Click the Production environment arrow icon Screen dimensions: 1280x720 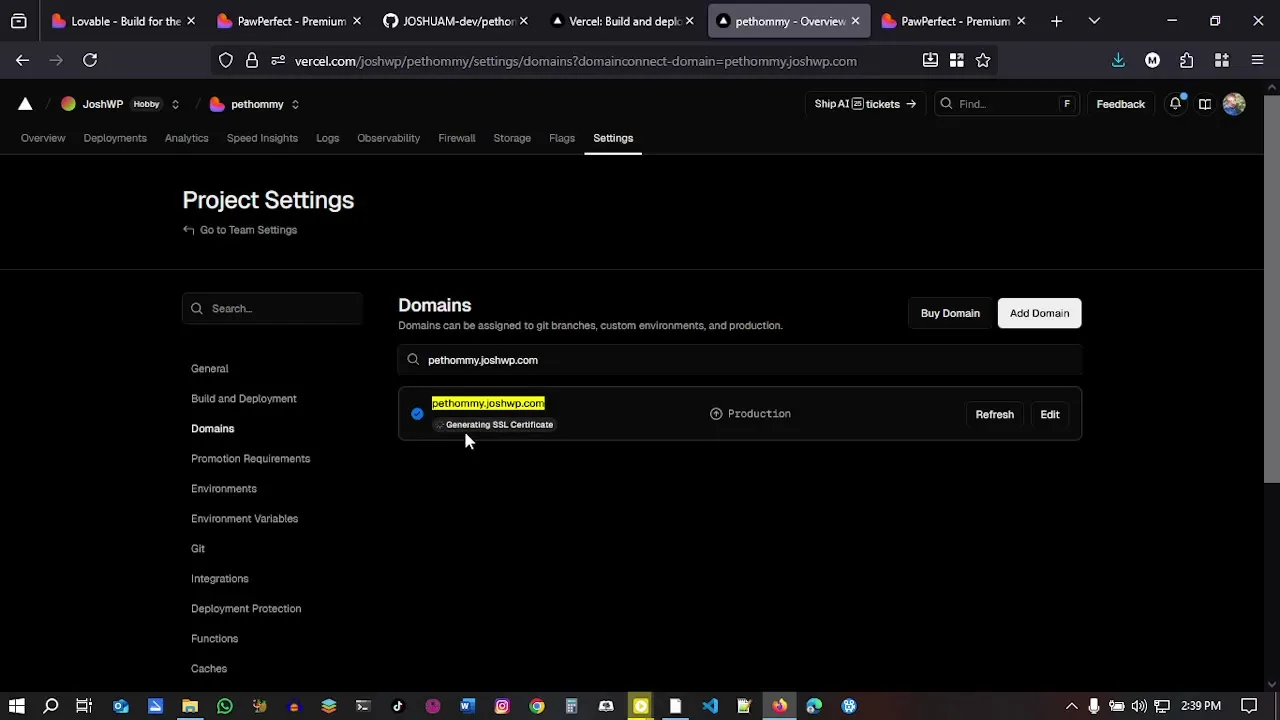click(716, 414)
